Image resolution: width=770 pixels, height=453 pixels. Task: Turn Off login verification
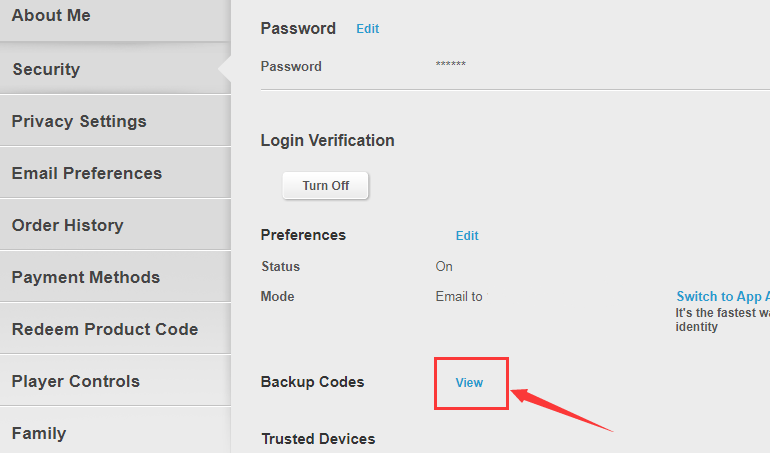325,186
